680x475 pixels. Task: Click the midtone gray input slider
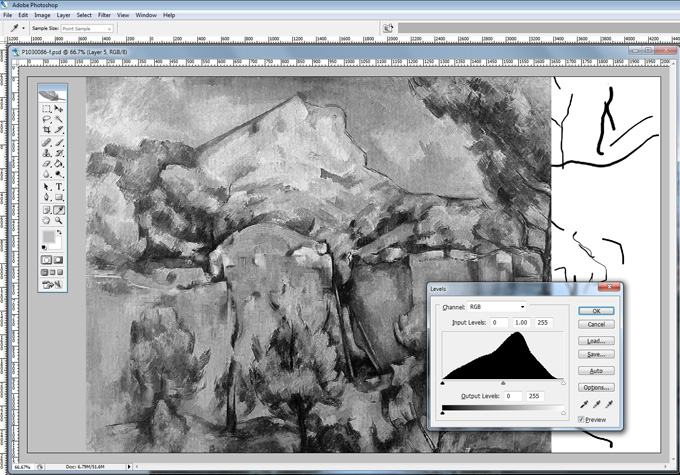503,382
